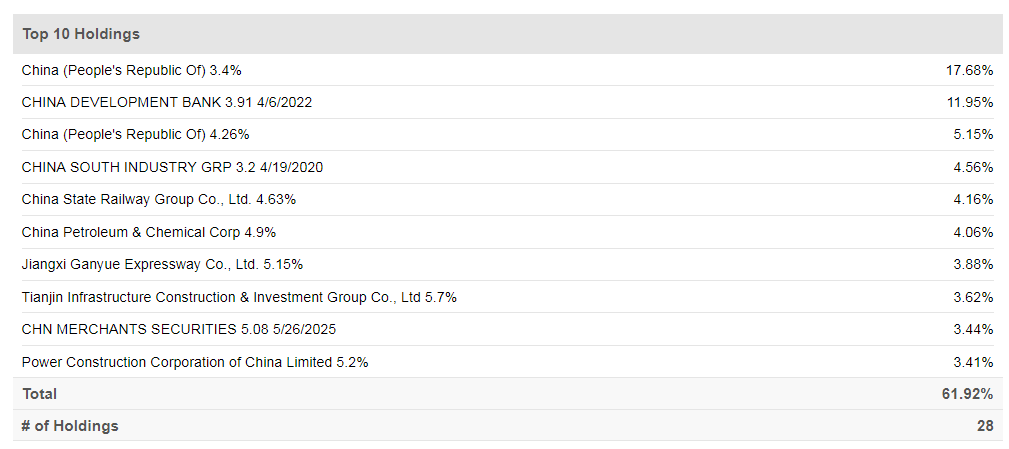Viewport: 1009px width, 449px height.
Task: Select Power Construction Corporation of China holding
Action: (x=195, y=362)
